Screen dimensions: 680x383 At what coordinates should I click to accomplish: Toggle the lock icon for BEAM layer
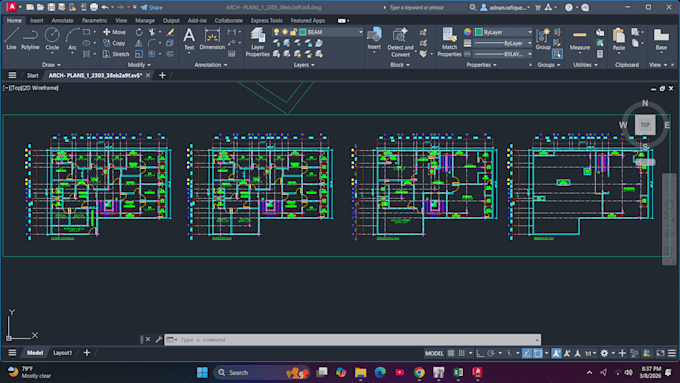[x=294, y=32]
